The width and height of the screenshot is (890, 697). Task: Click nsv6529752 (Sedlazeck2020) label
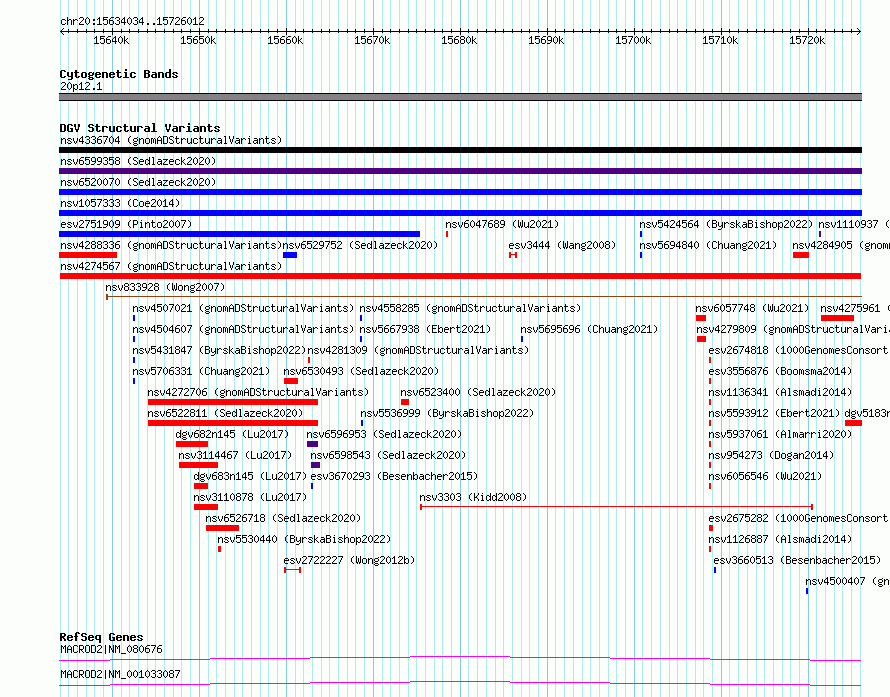[360, 245]
